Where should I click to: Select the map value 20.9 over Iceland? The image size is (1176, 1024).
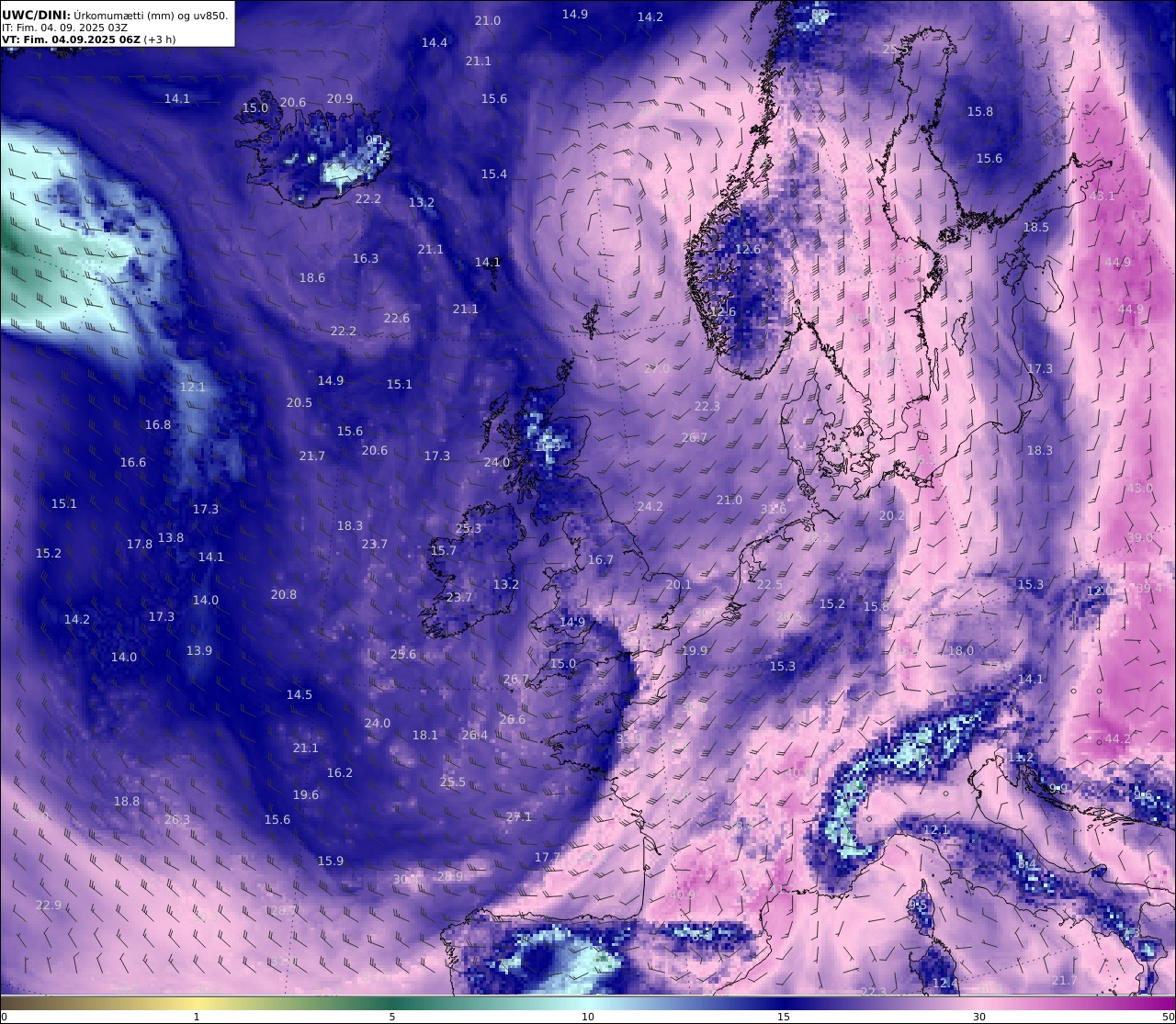[340, 99]
